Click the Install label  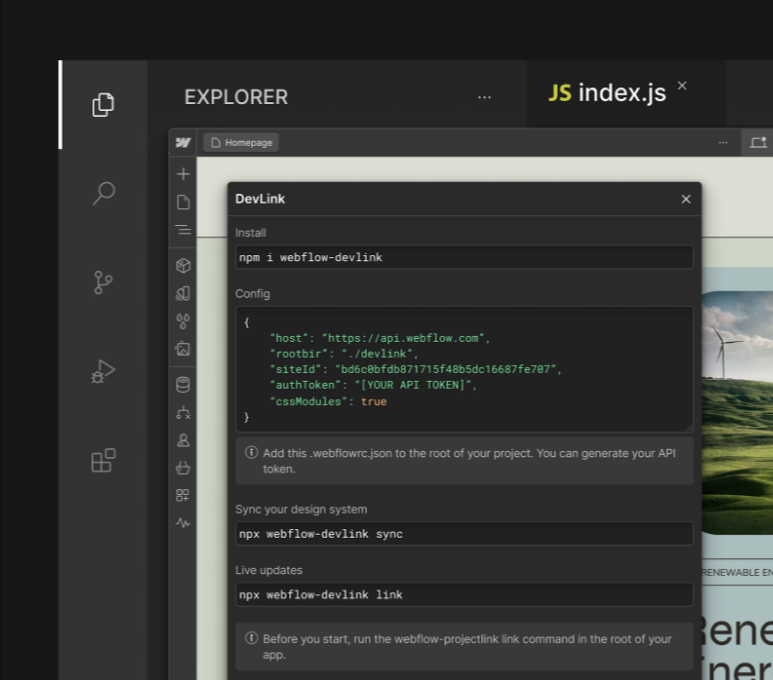[x=250, y=233]
